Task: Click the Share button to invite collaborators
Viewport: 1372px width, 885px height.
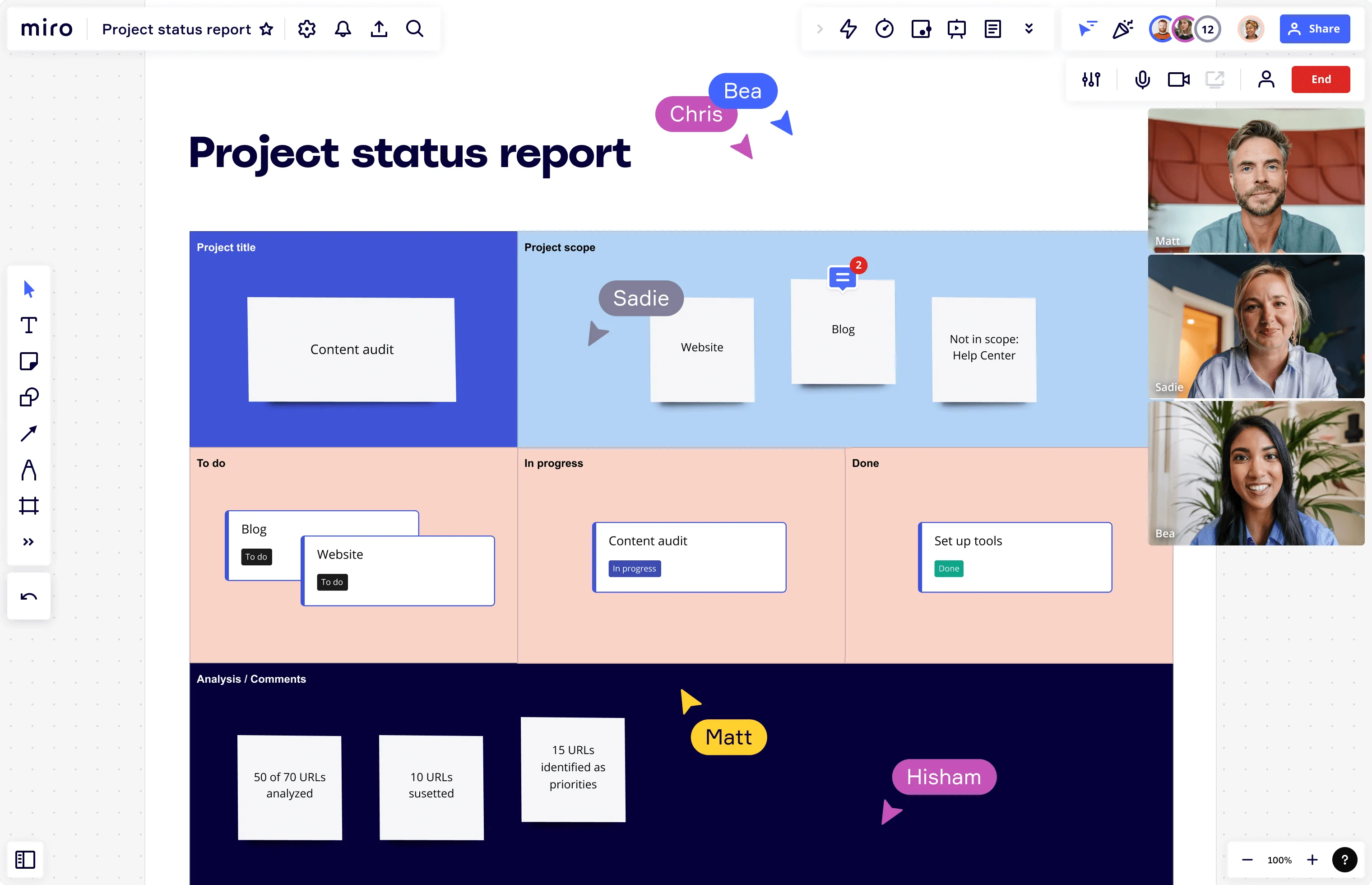Action: [x=1316, y=28]
